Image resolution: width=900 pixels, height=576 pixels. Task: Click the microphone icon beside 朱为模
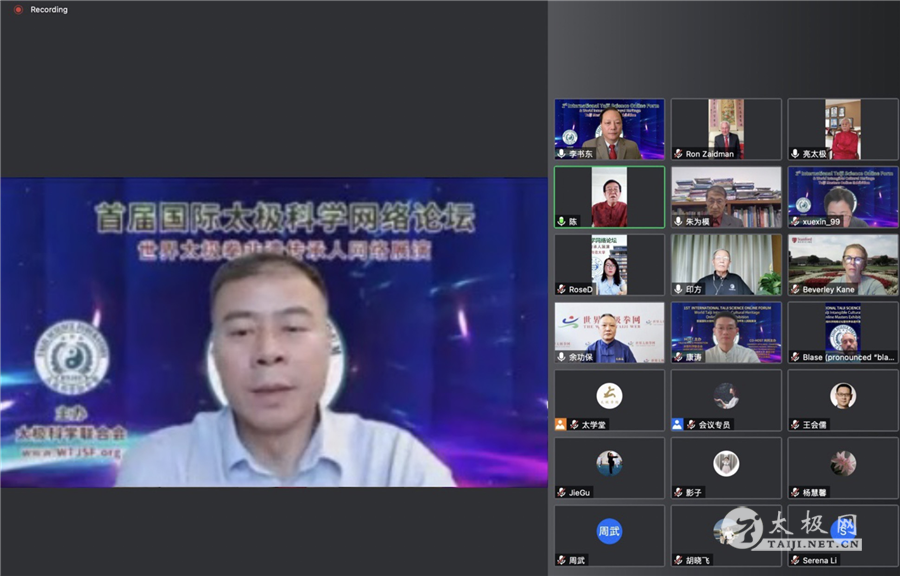679,221
